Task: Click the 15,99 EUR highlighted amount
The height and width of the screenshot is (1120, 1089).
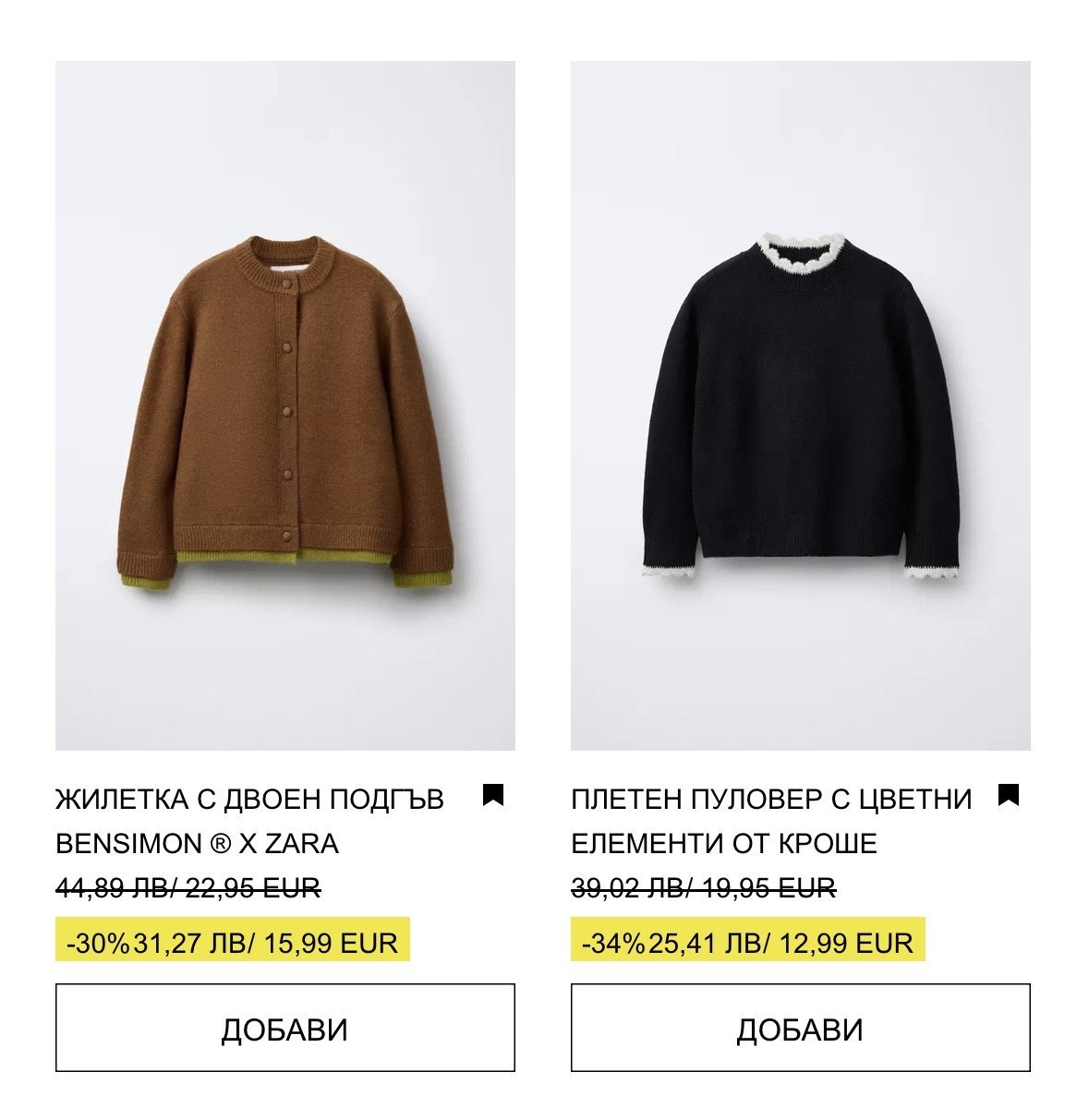Action: (x=331, y=943)
